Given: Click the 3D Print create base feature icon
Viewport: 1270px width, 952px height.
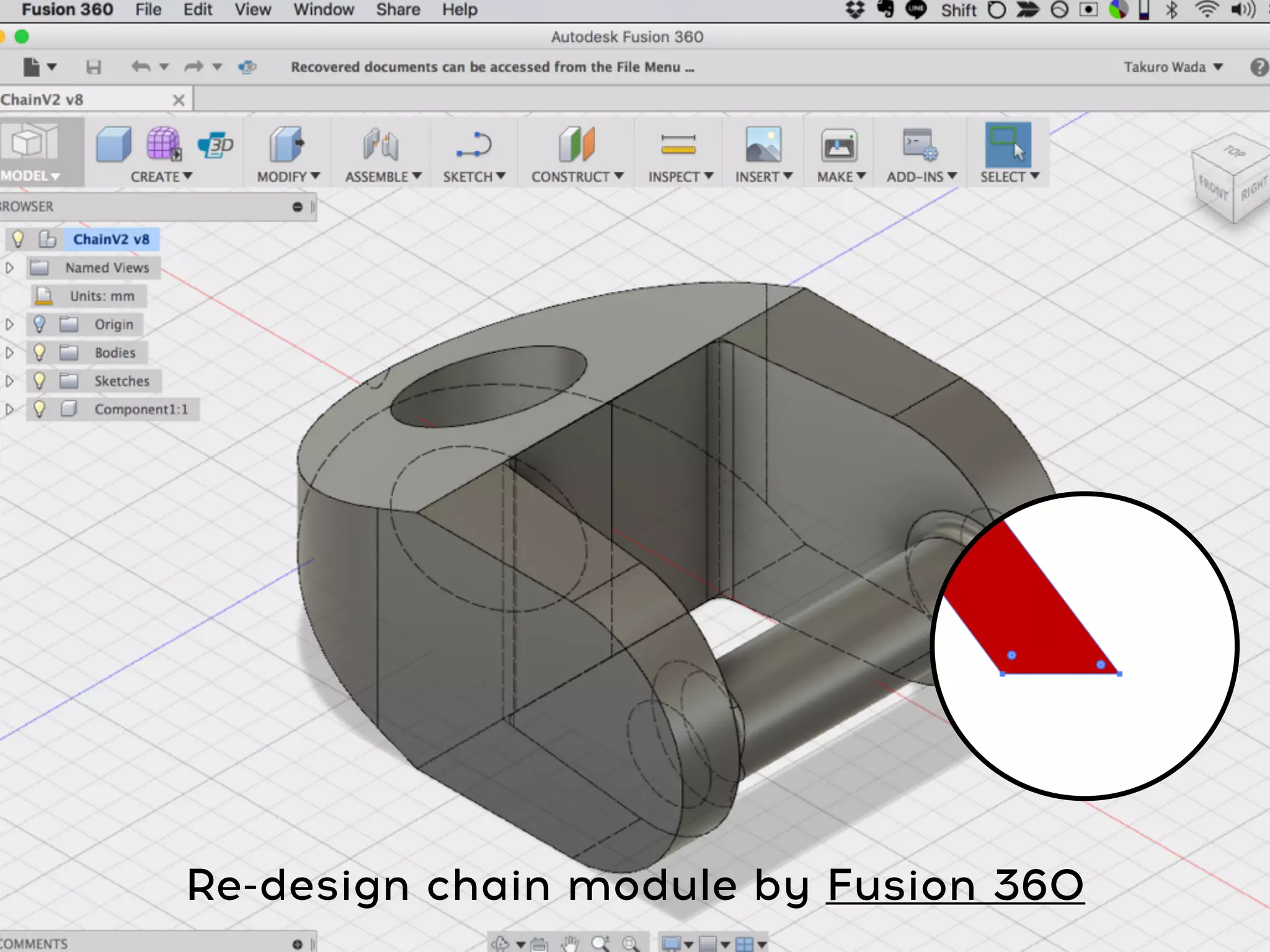Looking at the screenshot, I should [x=215, y=145].
